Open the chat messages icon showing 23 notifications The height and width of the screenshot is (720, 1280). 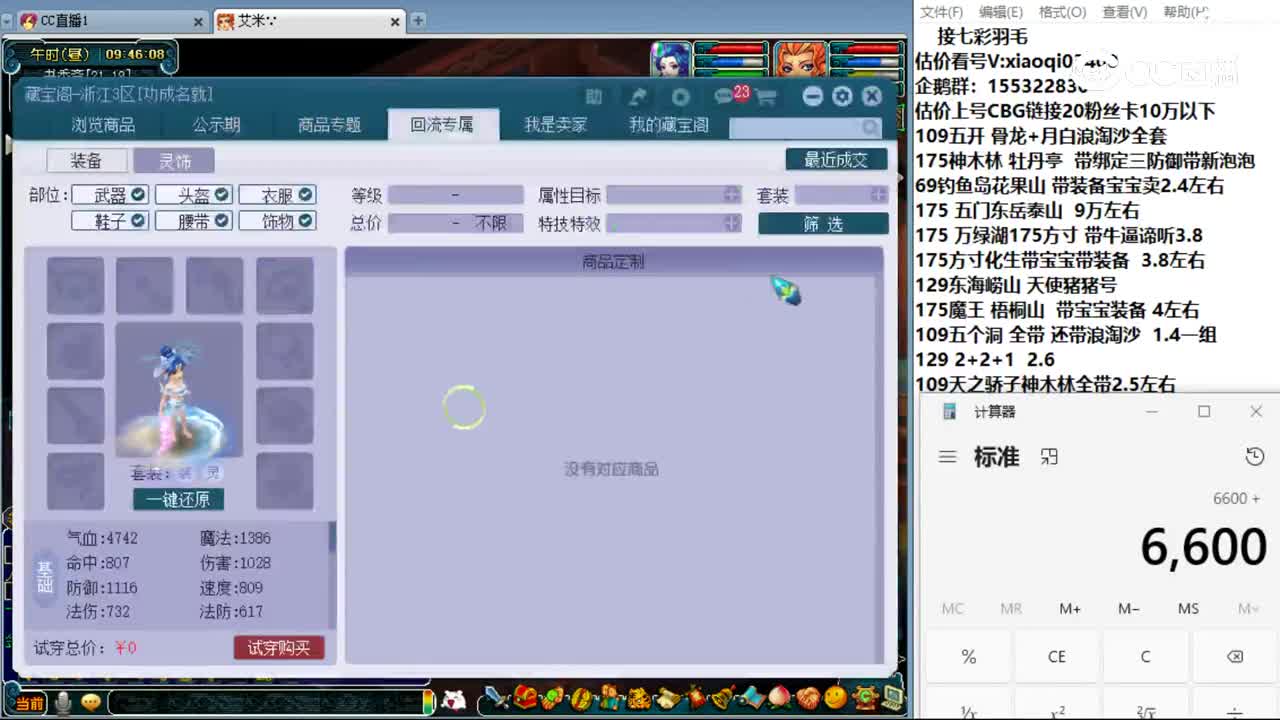point(723,96)
